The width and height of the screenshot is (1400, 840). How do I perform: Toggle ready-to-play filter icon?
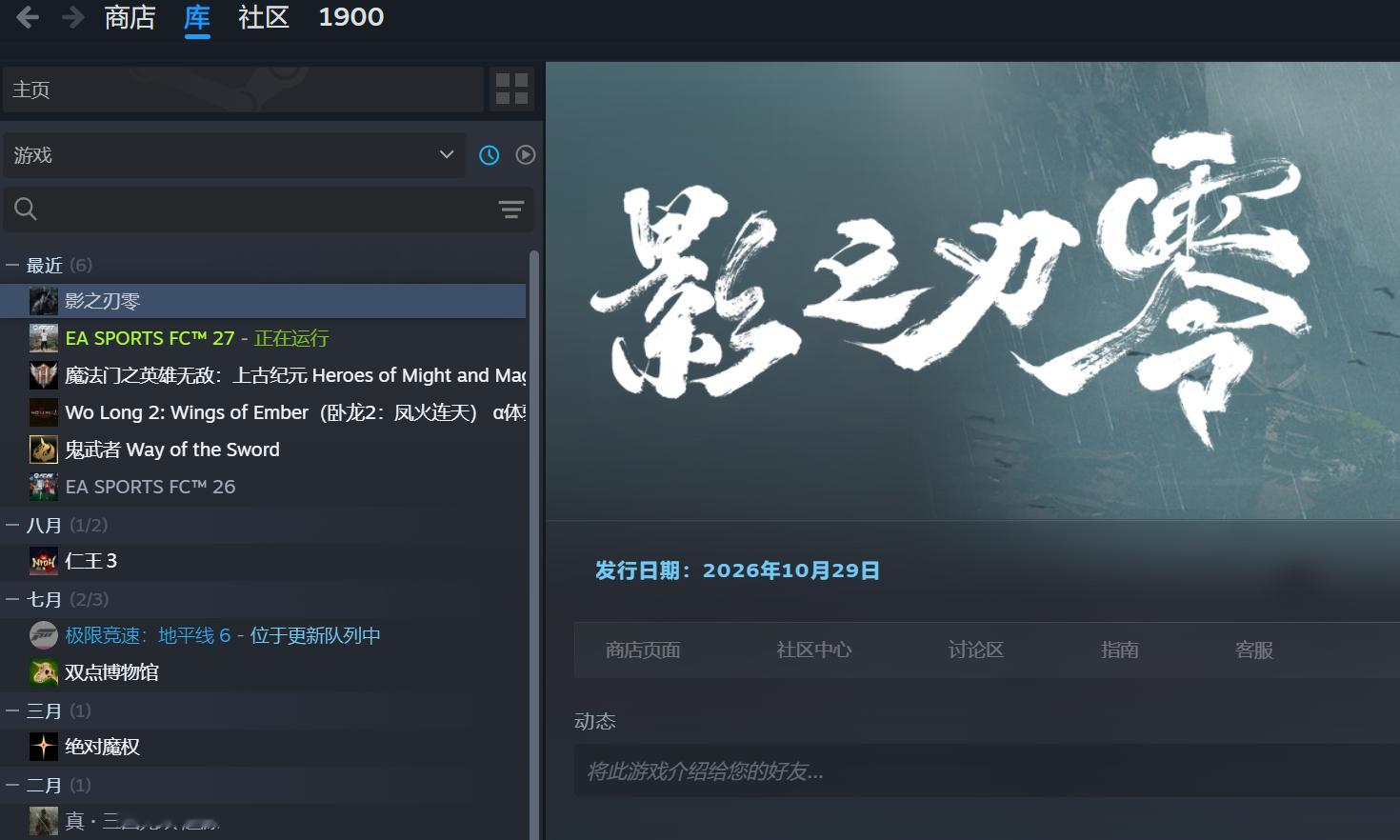[x=526, y=154]
